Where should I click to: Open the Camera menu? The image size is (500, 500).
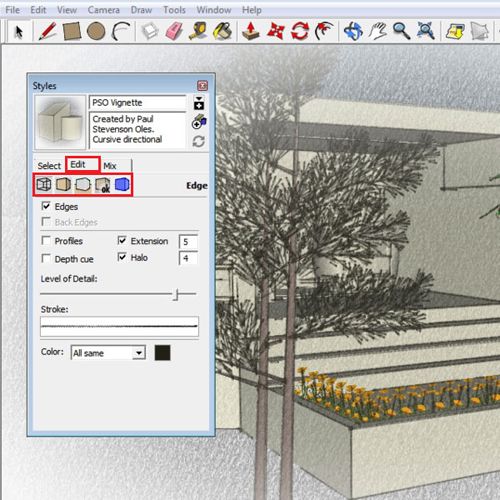click(x=103, y=10)
